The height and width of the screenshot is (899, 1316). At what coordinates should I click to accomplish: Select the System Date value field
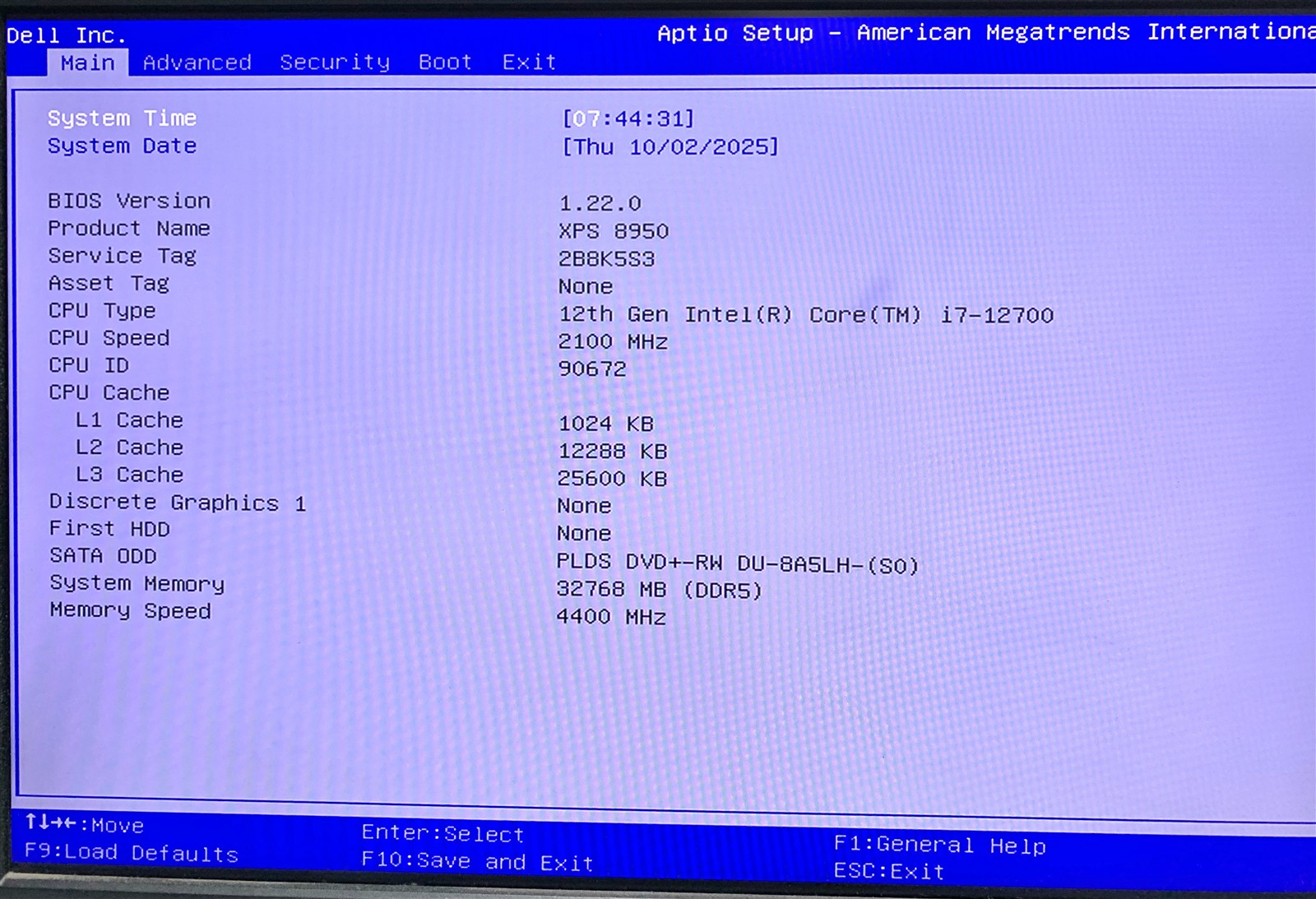tap(670, 147)
